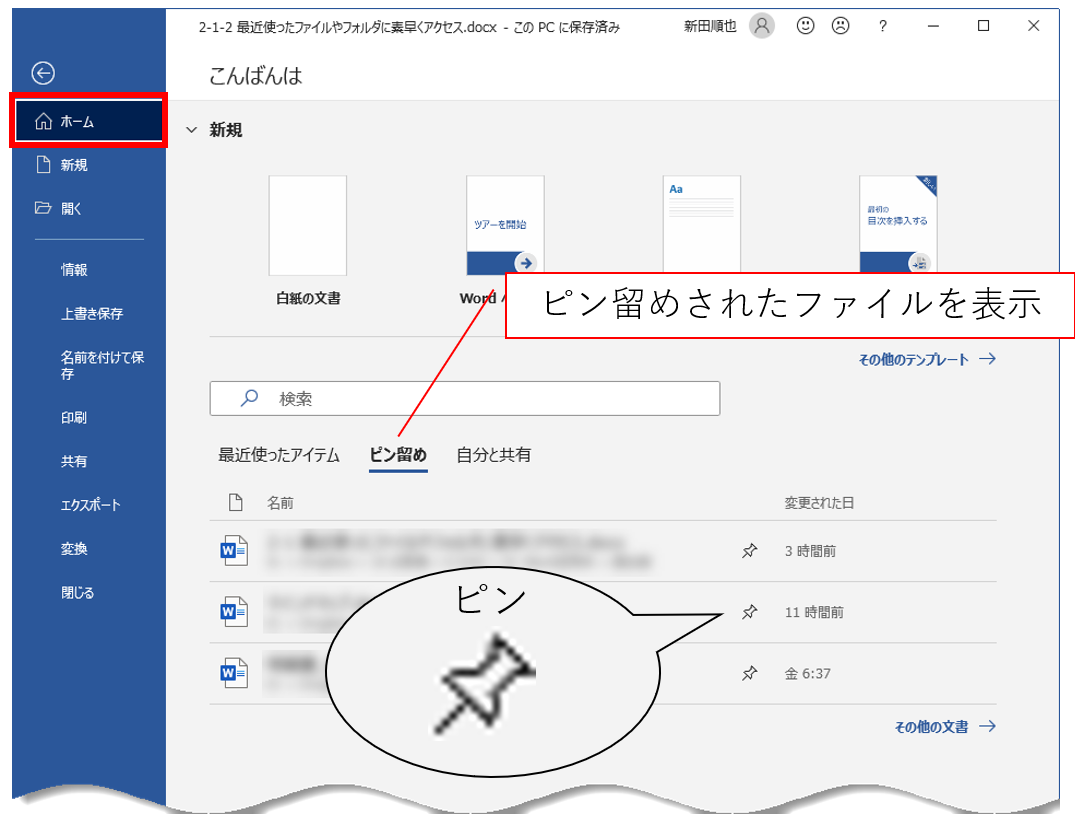The height and width of the screenshot is (828, 1075).
Task: Unpin the file modified 金 6:37
Action: (x=749, y=674)
